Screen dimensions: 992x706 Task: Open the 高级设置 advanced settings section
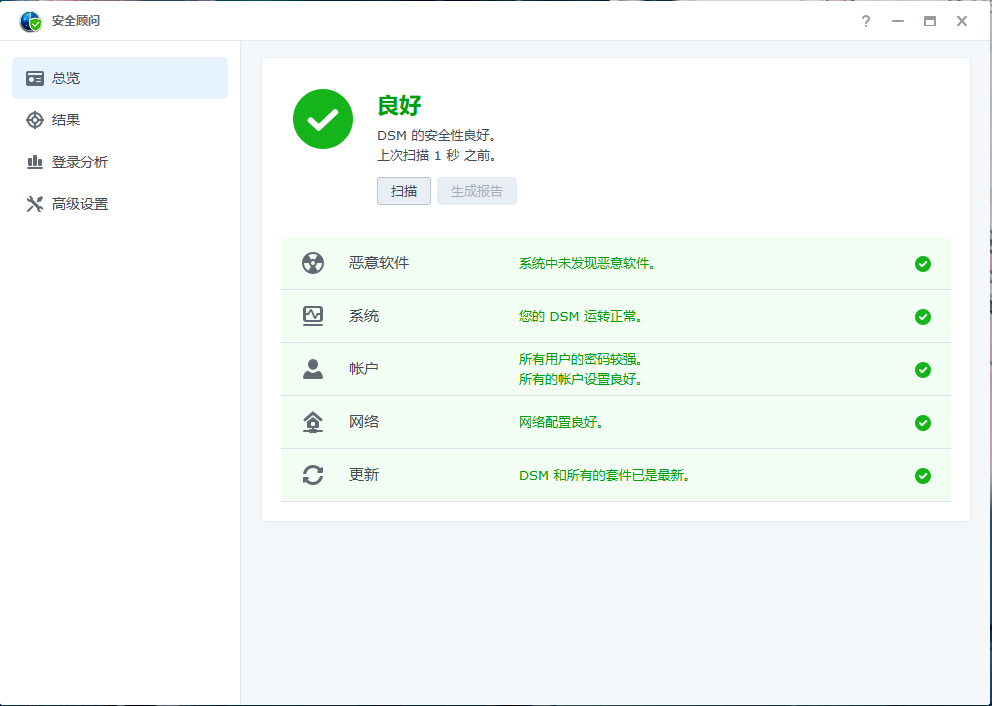pyautogui.click(x=120, y=204)
